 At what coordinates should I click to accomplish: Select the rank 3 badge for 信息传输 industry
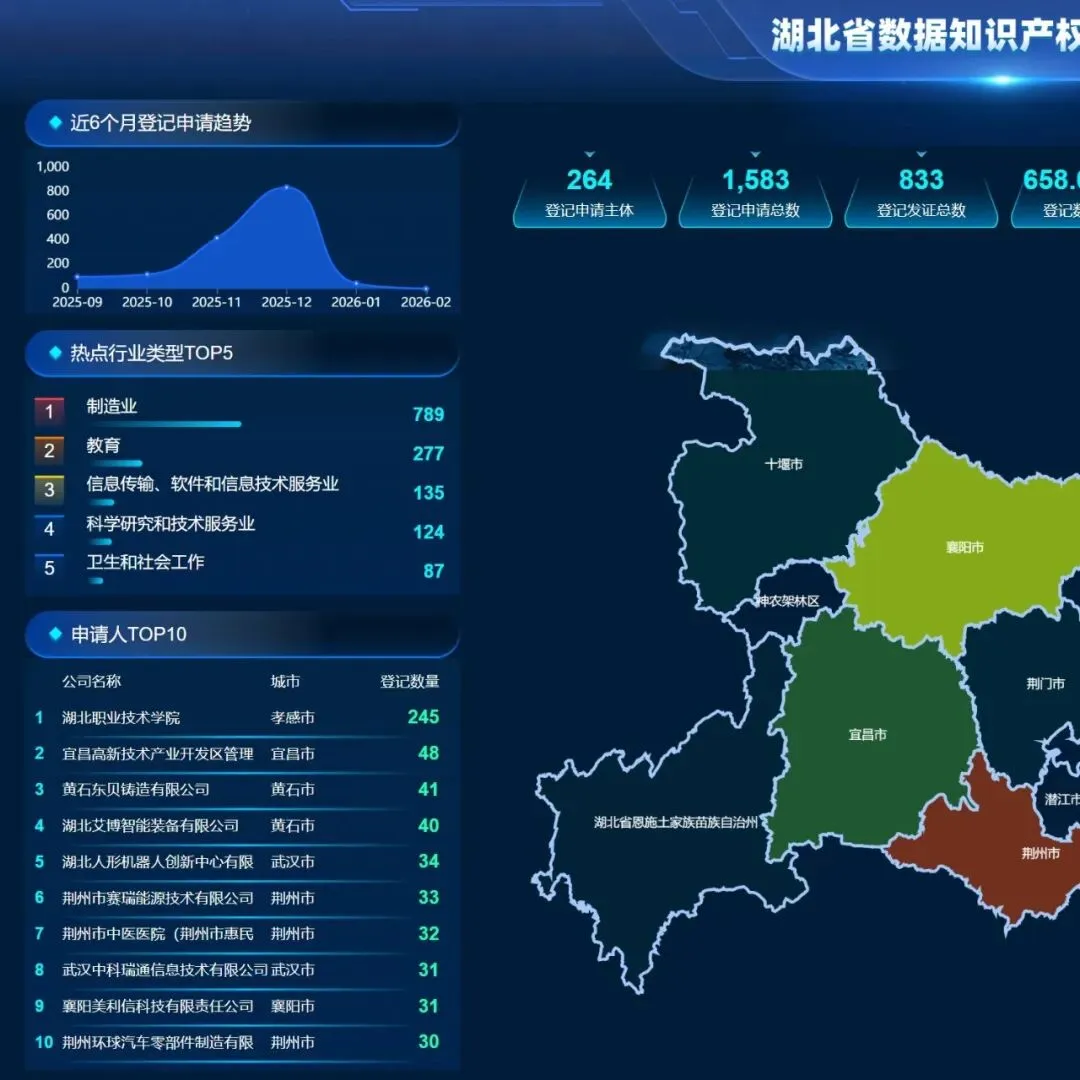pyautogui.click(x=49, y=490)
